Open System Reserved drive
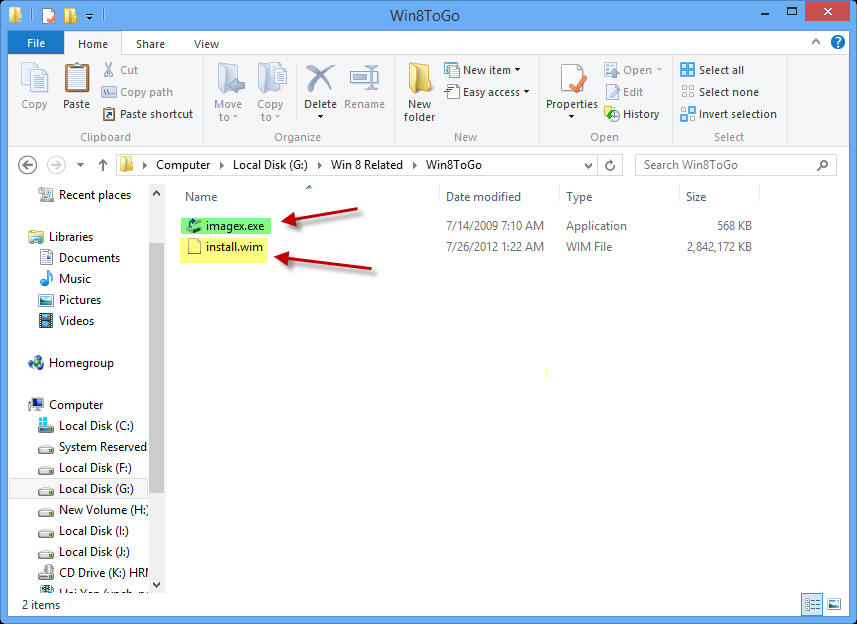 (x=92, y=447)
